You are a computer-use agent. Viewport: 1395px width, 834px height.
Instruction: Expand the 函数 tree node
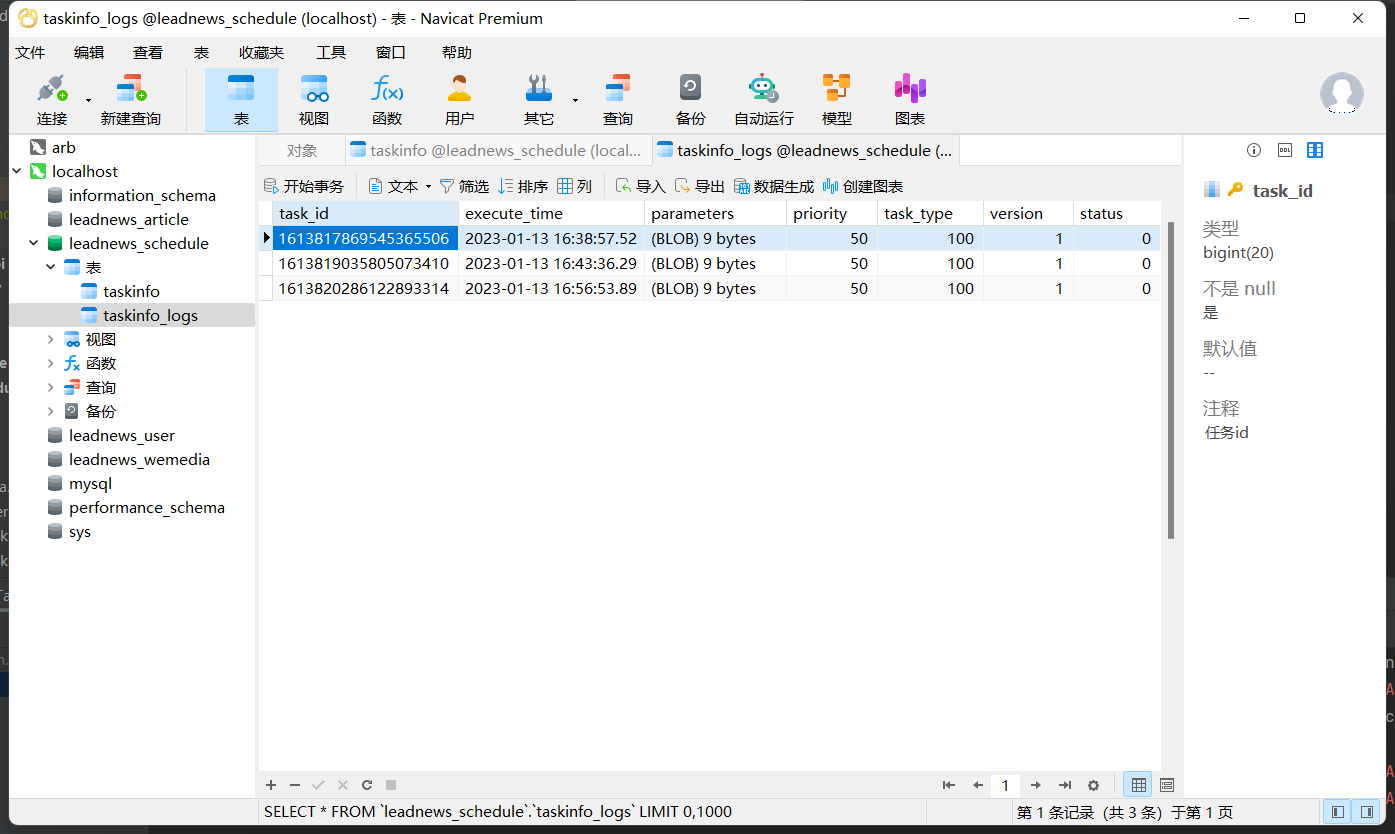51,363
